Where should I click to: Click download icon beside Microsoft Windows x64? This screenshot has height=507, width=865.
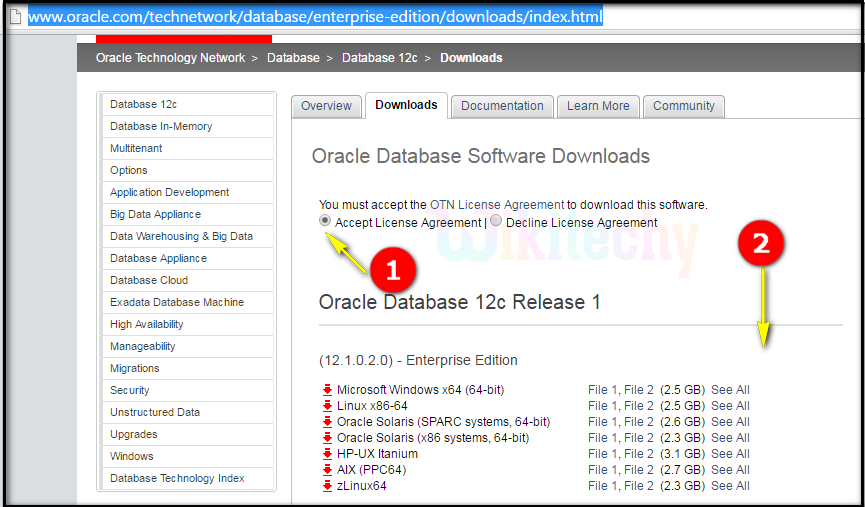(327, 390)
